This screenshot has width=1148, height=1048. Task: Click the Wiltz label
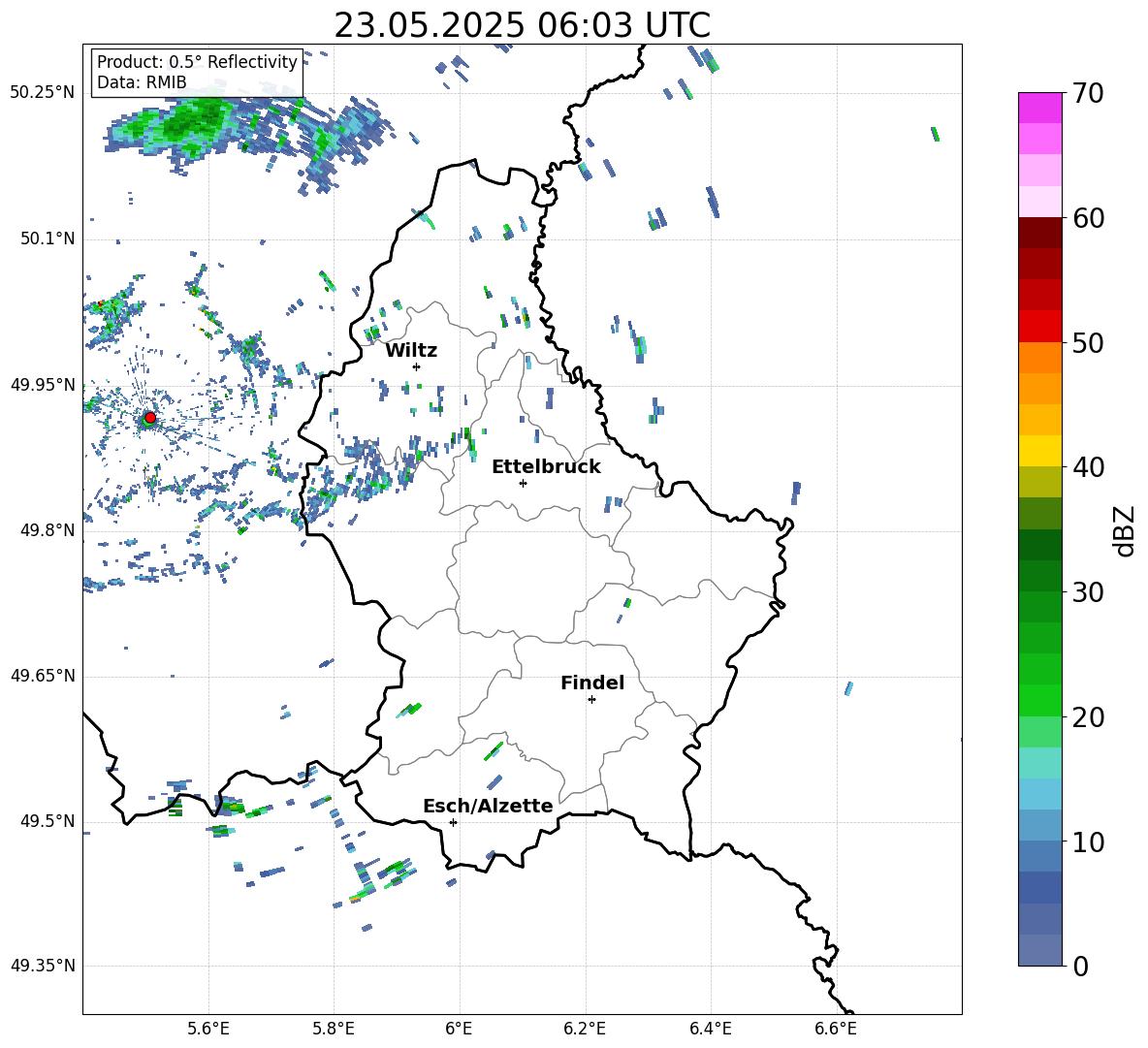(411, 351)
